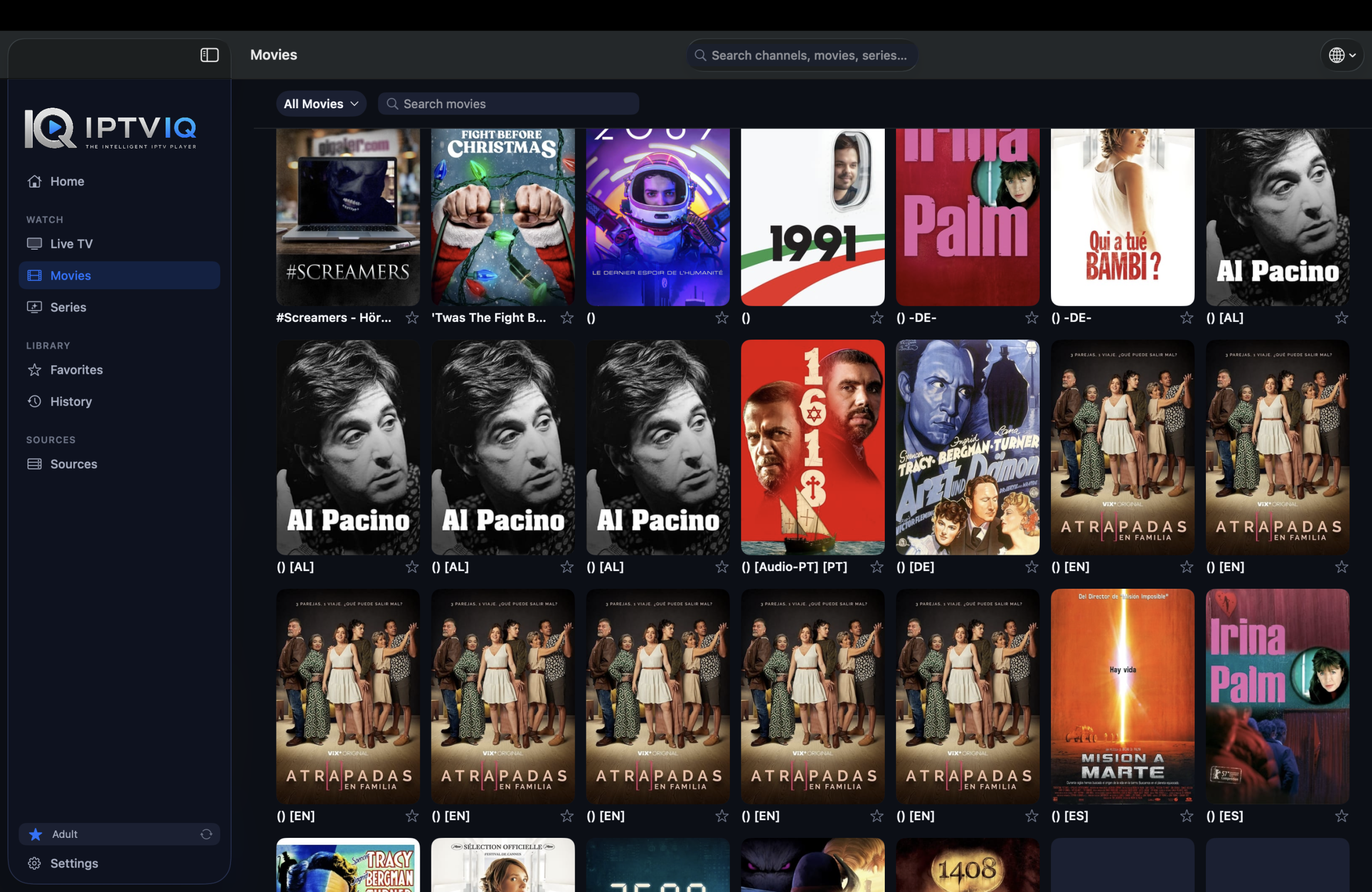
Task: Select the Adult profile button
Action: pyautogui.click(x=120, y=834)
